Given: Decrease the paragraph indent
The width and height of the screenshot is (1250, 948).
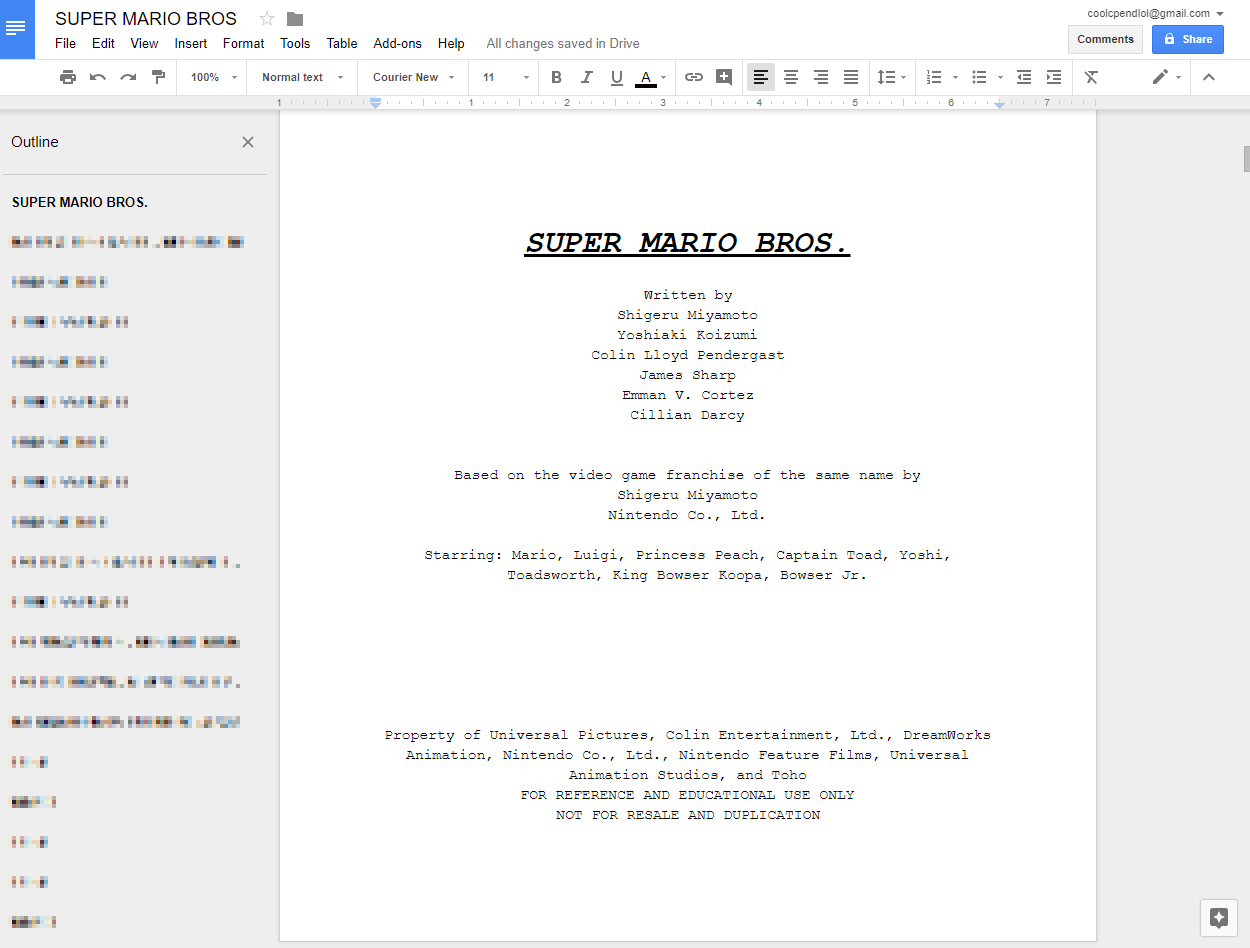Looking at the screenshot, I should 1024,77.
